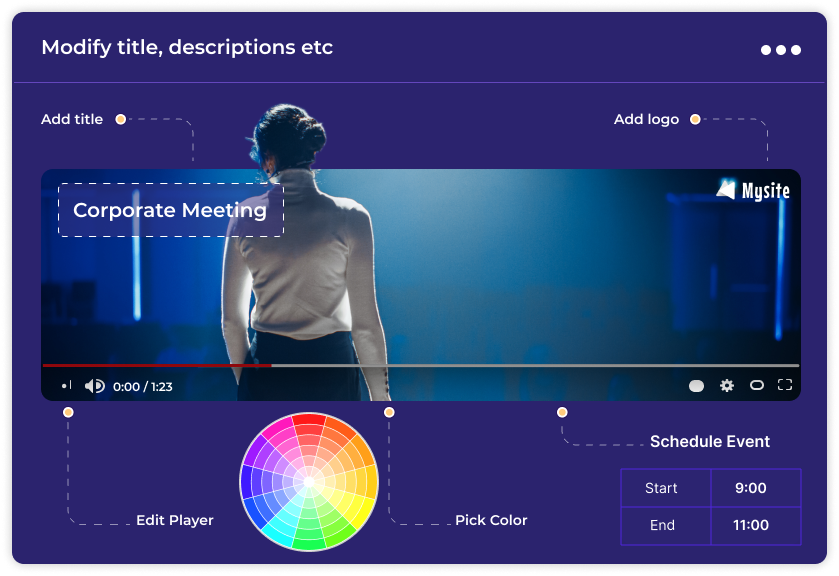This screenshot has height=576, width=839.
Task: Open the player settings gear
Action: (x=727, y=385)
